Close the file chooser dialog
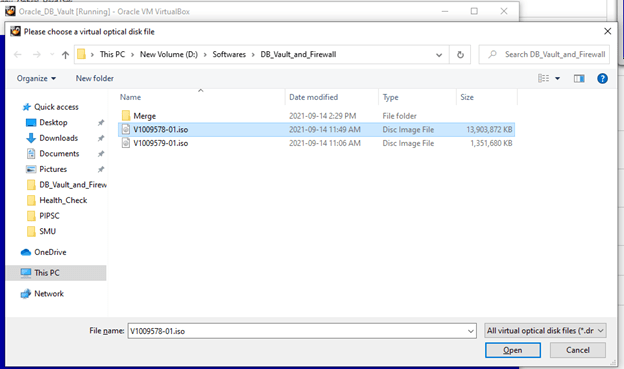The image size is (624, 369). (607, 31)
